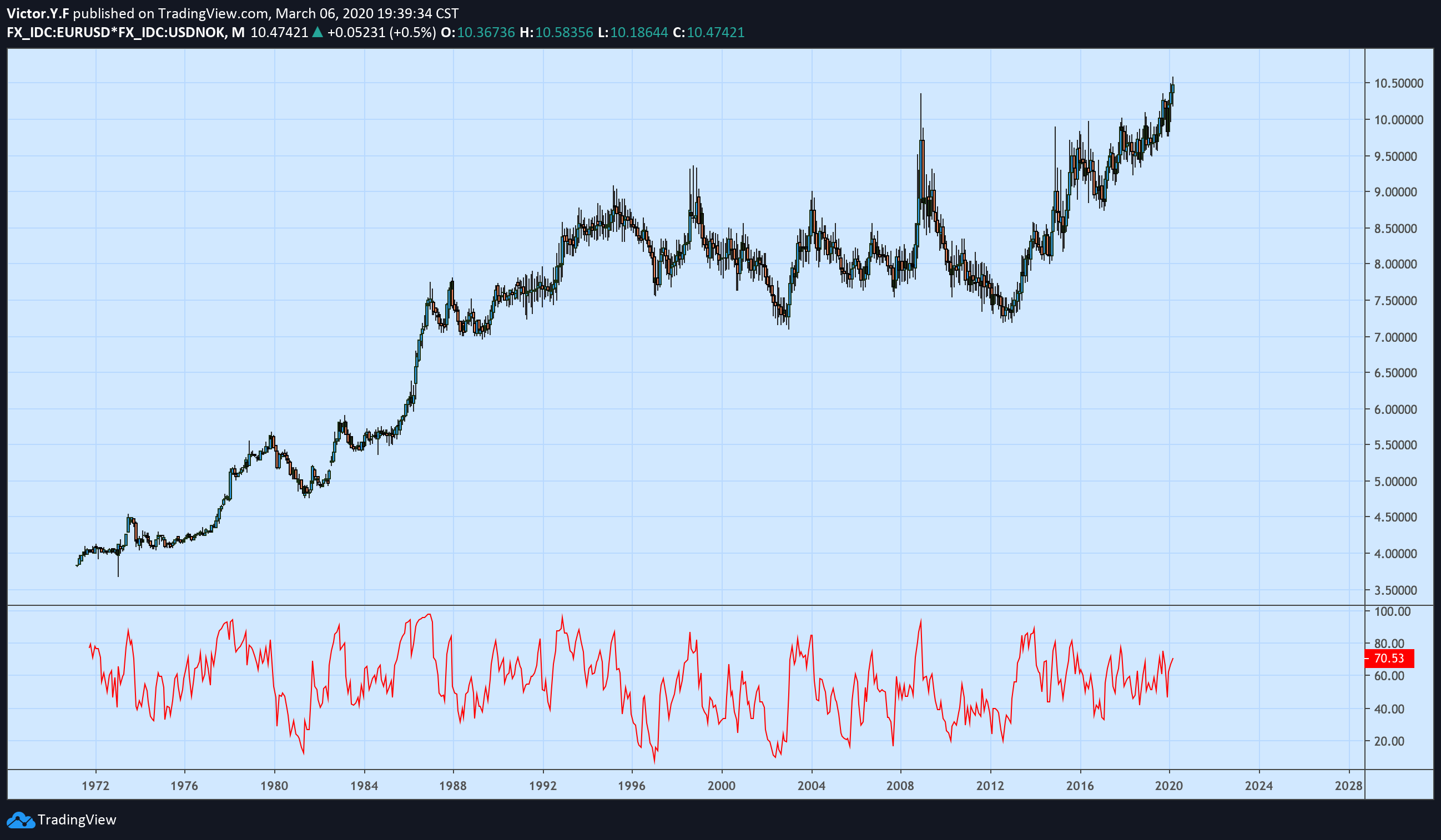Click the red 70.53 indicator value label

(x=1389, y=658)
